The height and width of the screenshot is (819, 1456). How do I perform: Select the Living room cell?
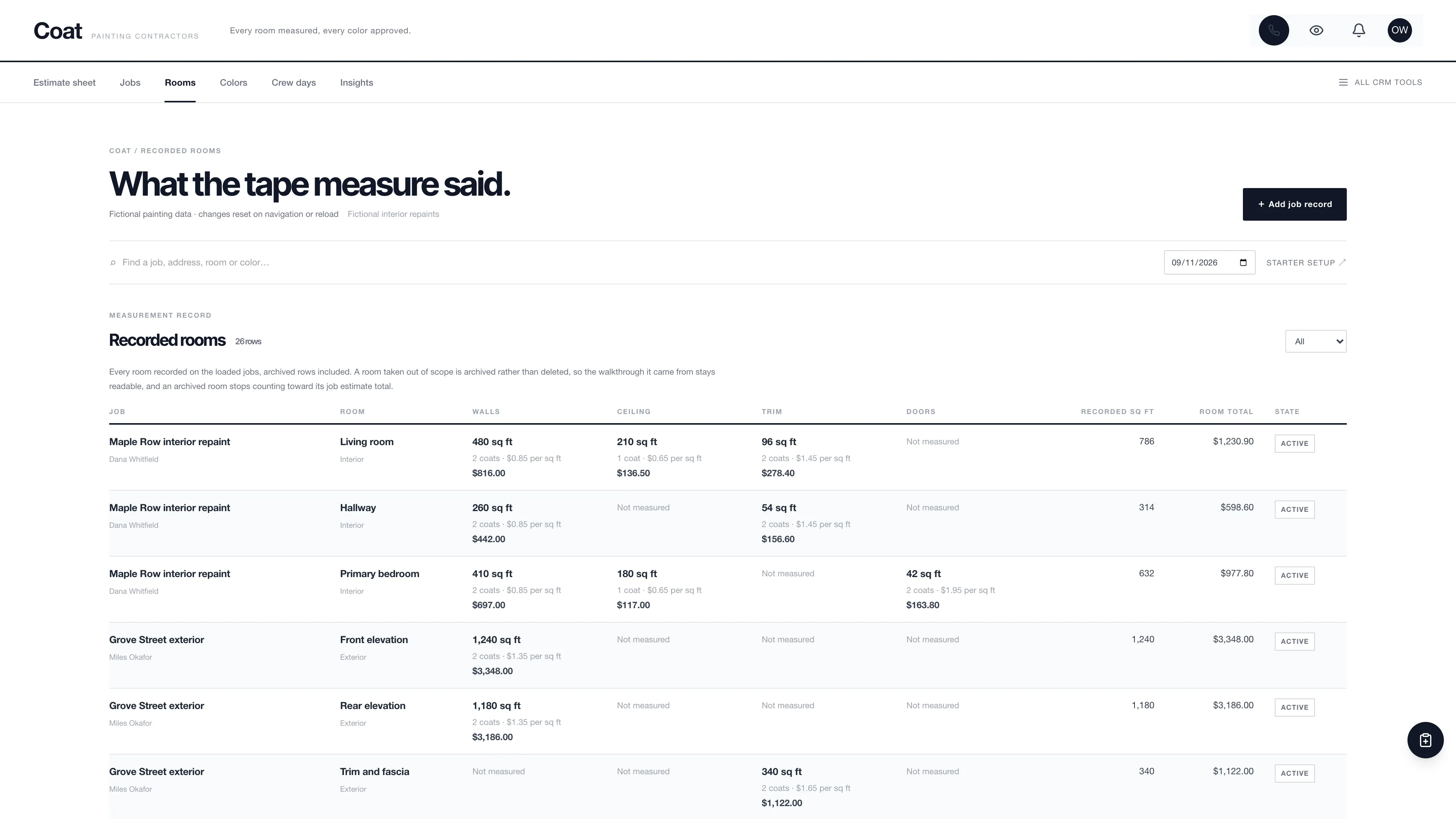367,442
